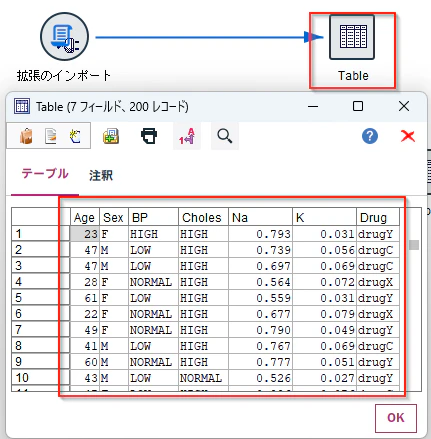Close the Table window
The image size is (431, 439).
coord(404,106)
